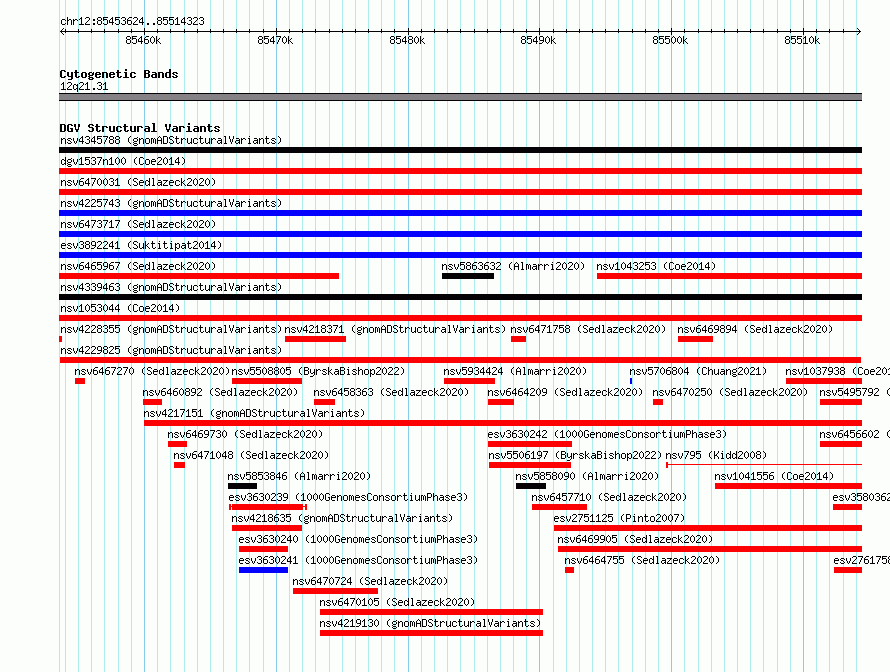Viewport: 890px width, 672px height.
Task: Open nsv6460892 (Sedlazeck2020) label
Action: [x=220, y=392]
